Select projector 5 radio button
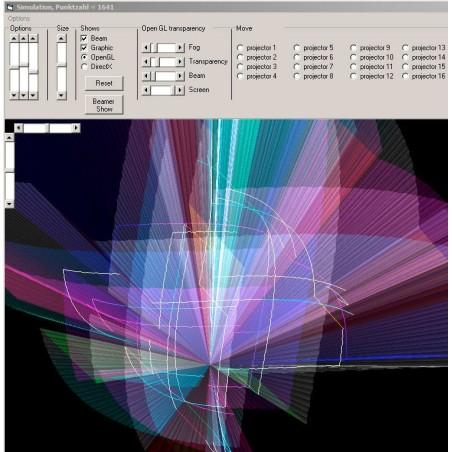452x452 pixels. pyautogui.click(x=296, y=48)
